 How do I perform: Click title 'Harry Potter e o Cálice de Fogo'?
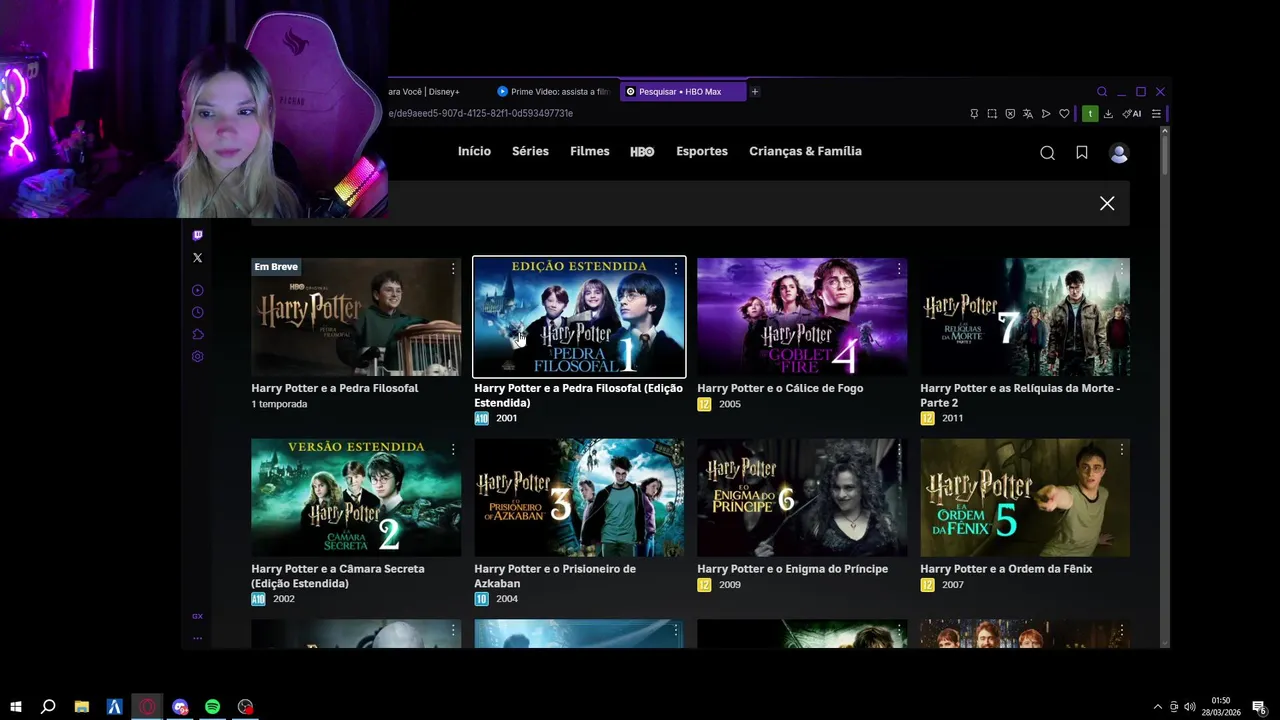pos(780,388)
